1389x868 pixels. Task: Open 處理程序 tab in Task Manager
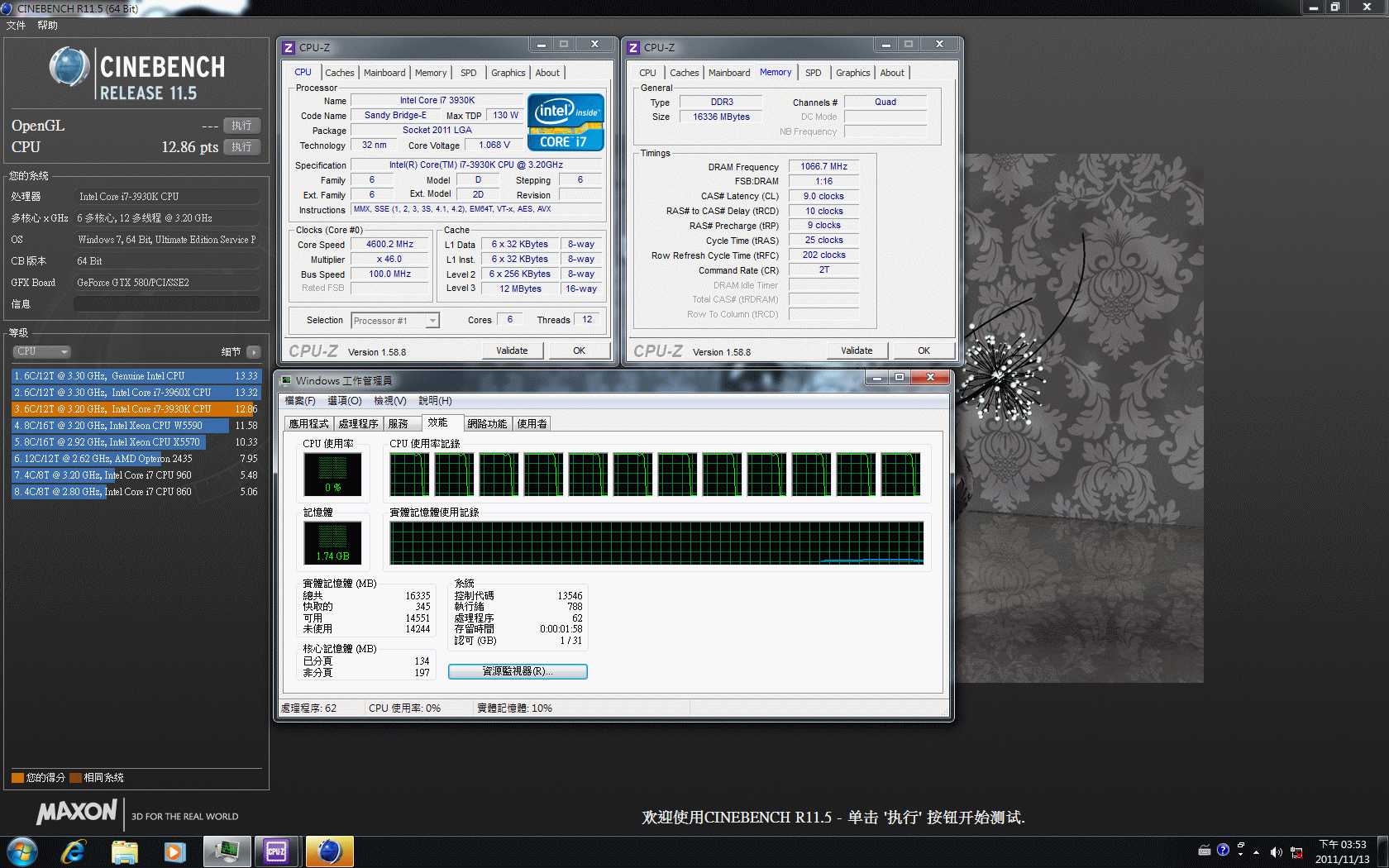(358, 424)
